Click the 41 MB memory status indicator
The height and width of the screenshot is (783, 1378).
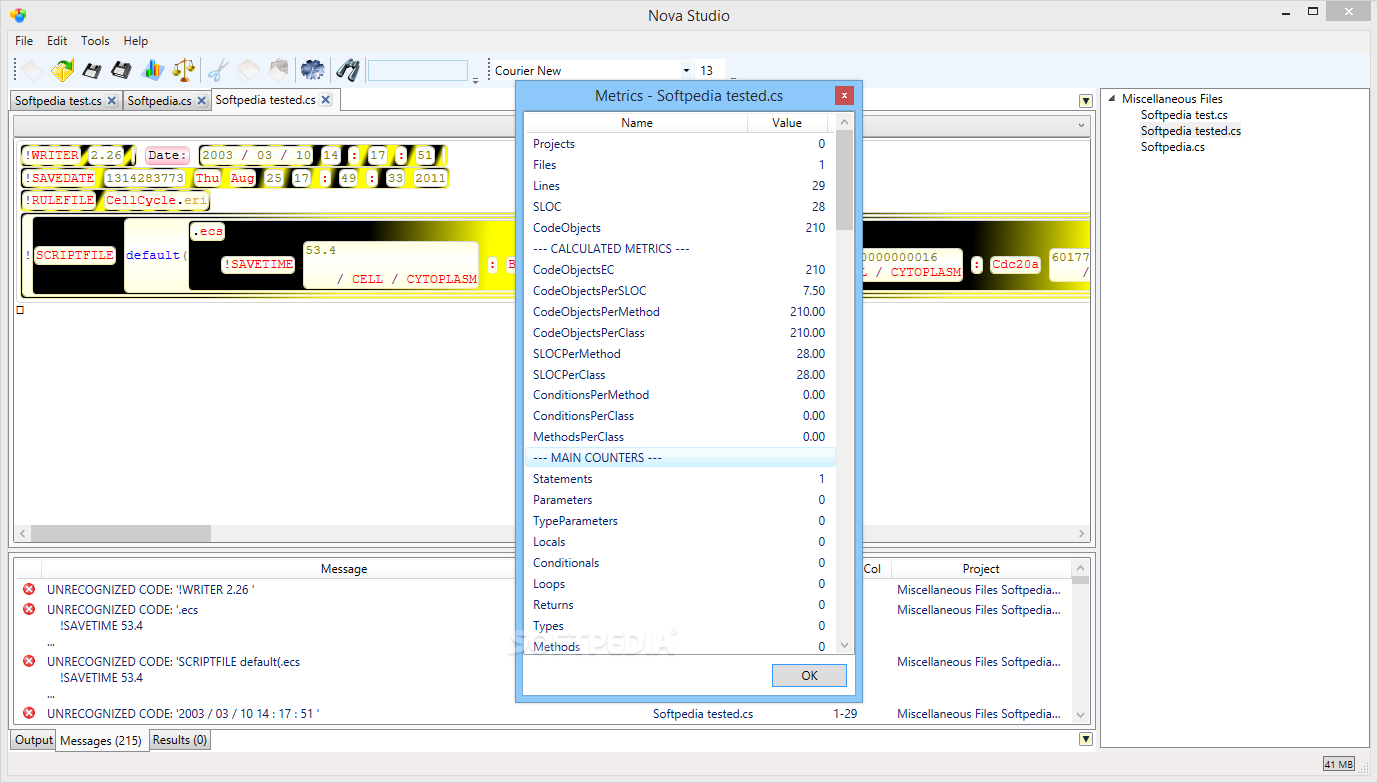tap(1339, 764)
